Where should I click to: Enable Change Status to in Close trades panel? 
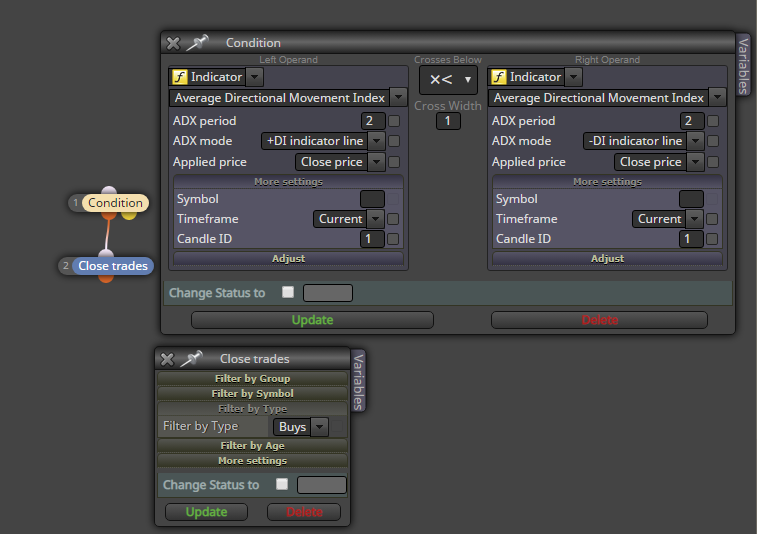(x=282, y=484)
